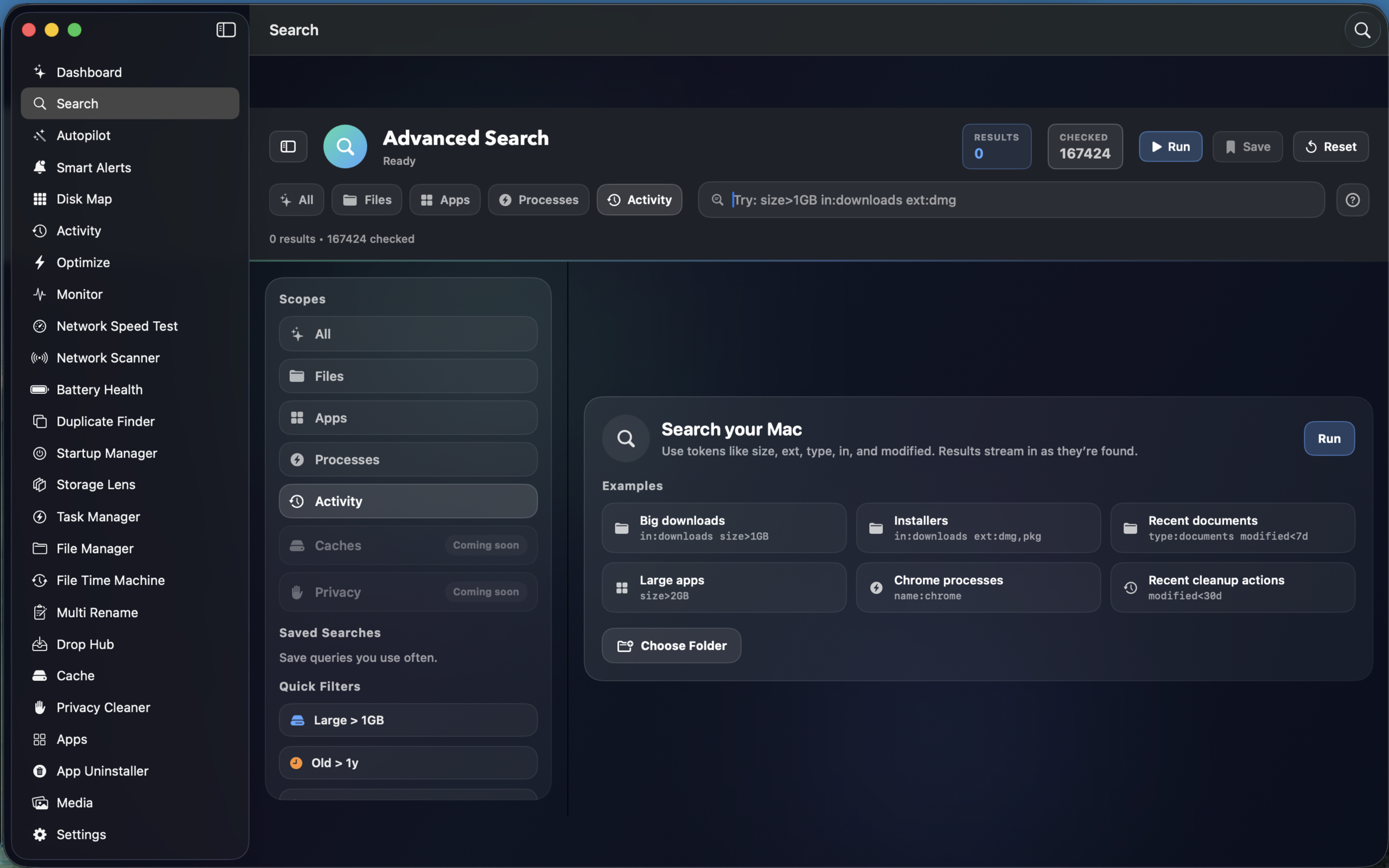
Task: Open Optimize in the sidebar
Action: 130,263
